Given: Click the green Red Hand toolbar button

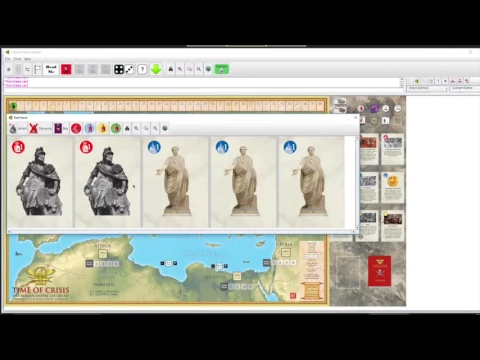Looking at the screenshot, I should 222,69.
